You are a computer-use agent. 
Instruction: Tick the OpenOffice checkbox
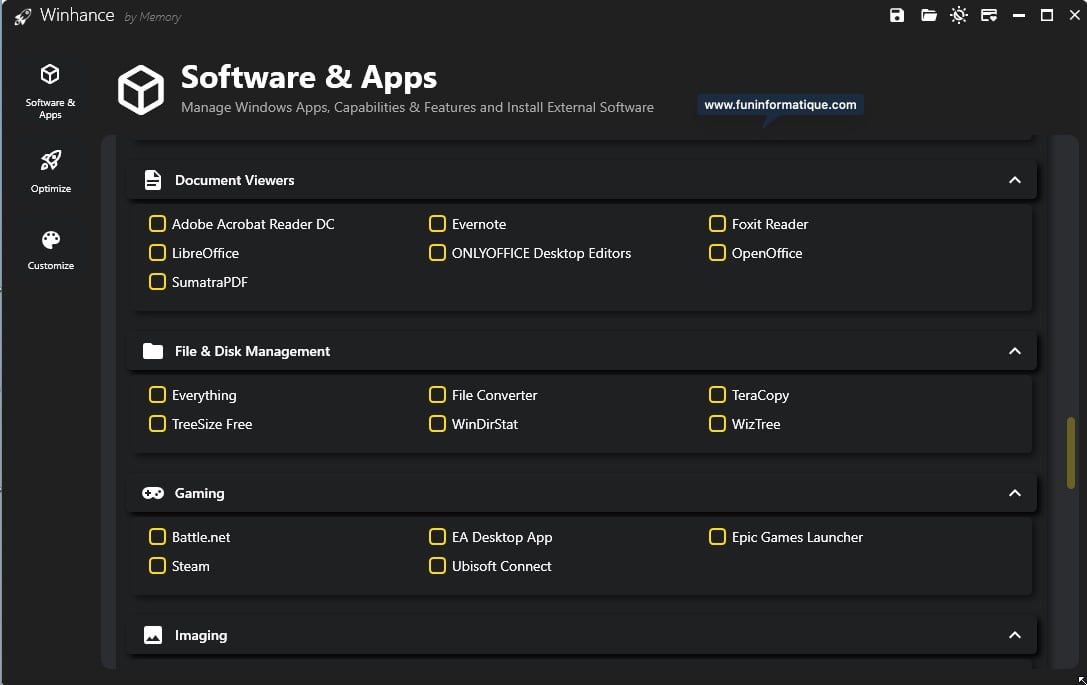point(718,252)
